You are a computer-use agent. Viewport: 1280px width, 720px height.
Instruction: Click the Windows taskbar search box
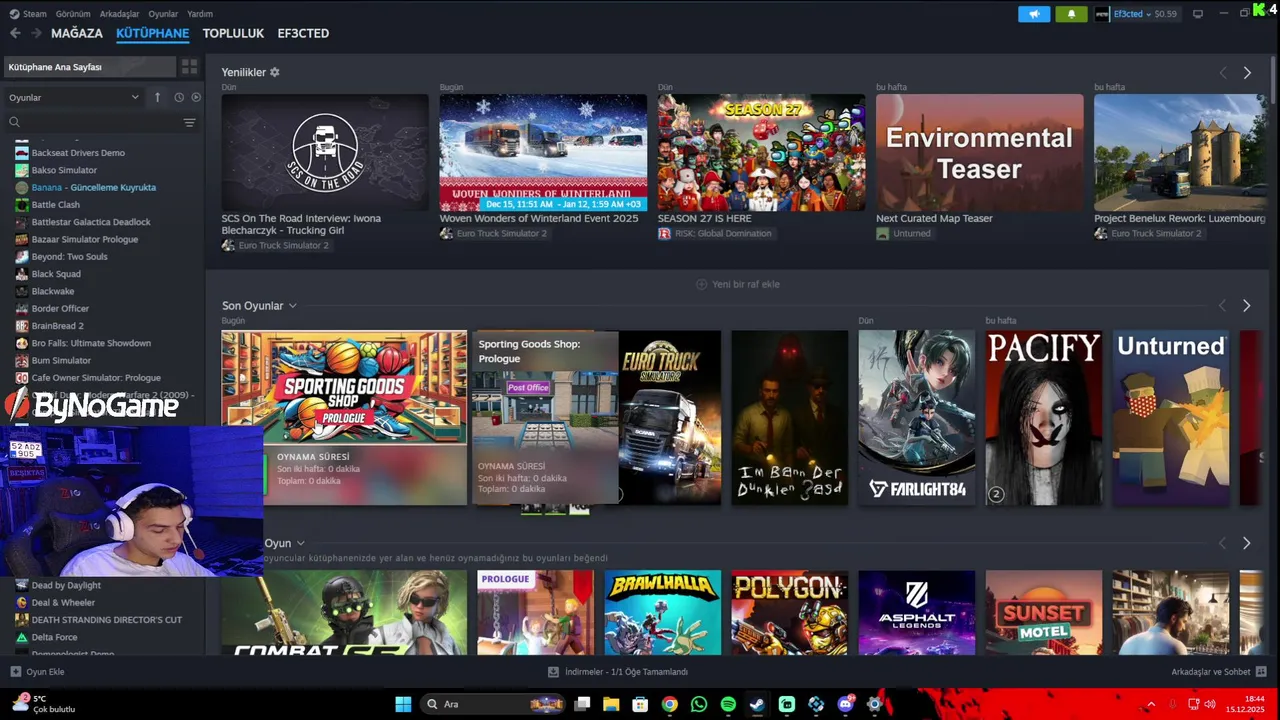pos(492,704)
